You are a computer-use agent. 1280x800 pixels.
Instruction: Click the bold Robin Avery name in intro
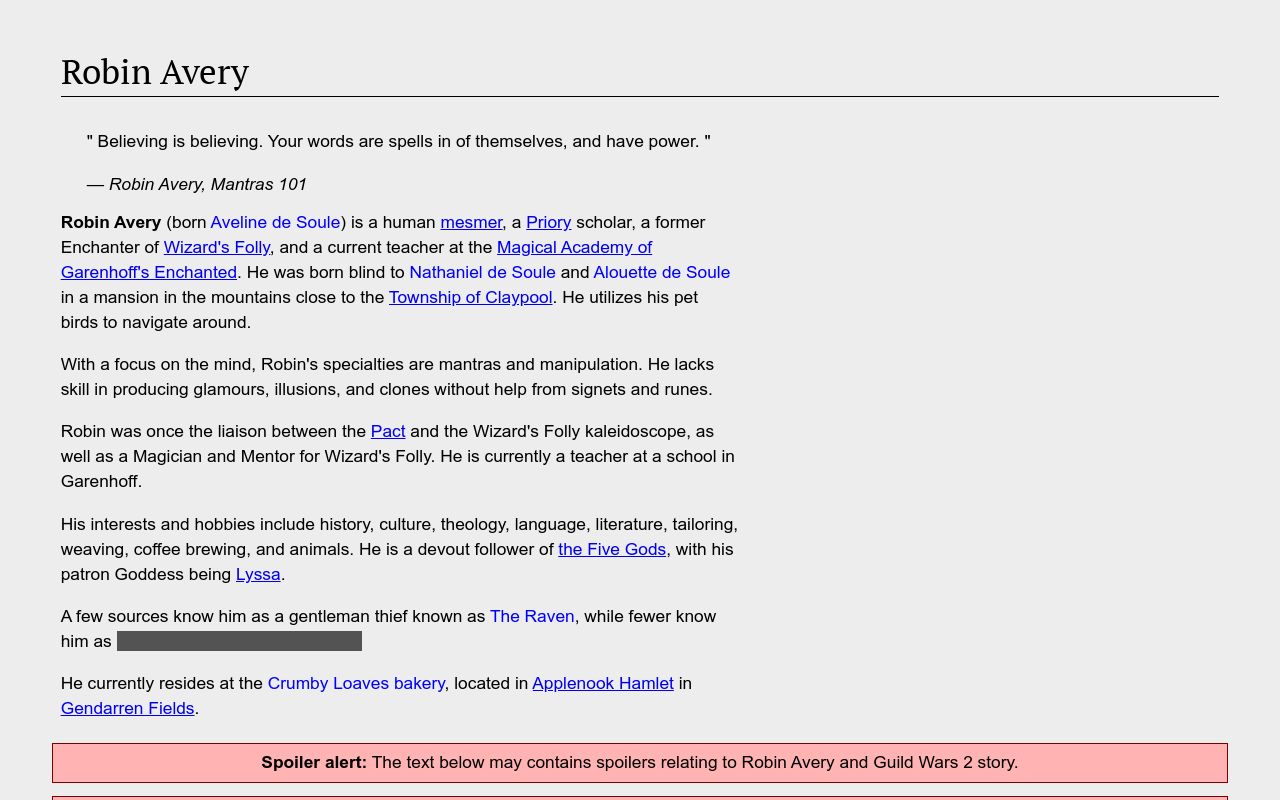coord(111,222)
